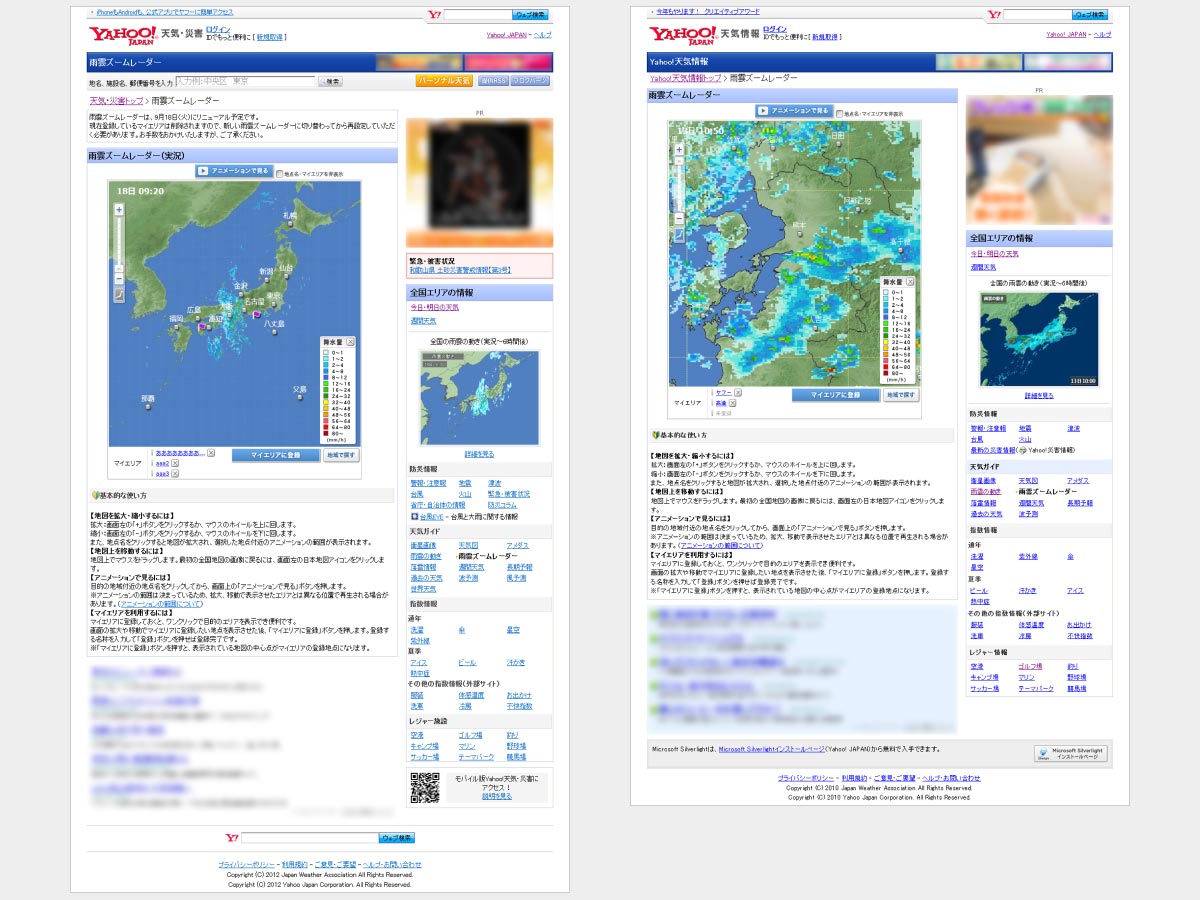Click the Japan map reset icon on left map
Viewport: 1200px width, 900px height.
click(119, 295)
